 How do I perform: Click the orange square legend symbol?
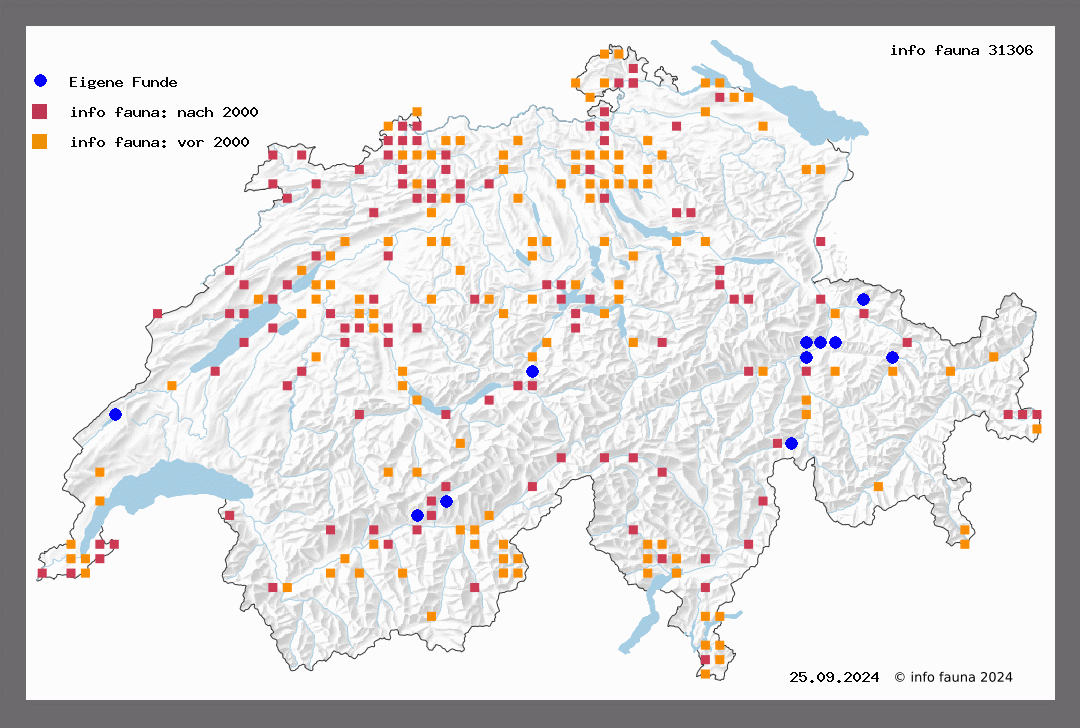tap(40, 141)
